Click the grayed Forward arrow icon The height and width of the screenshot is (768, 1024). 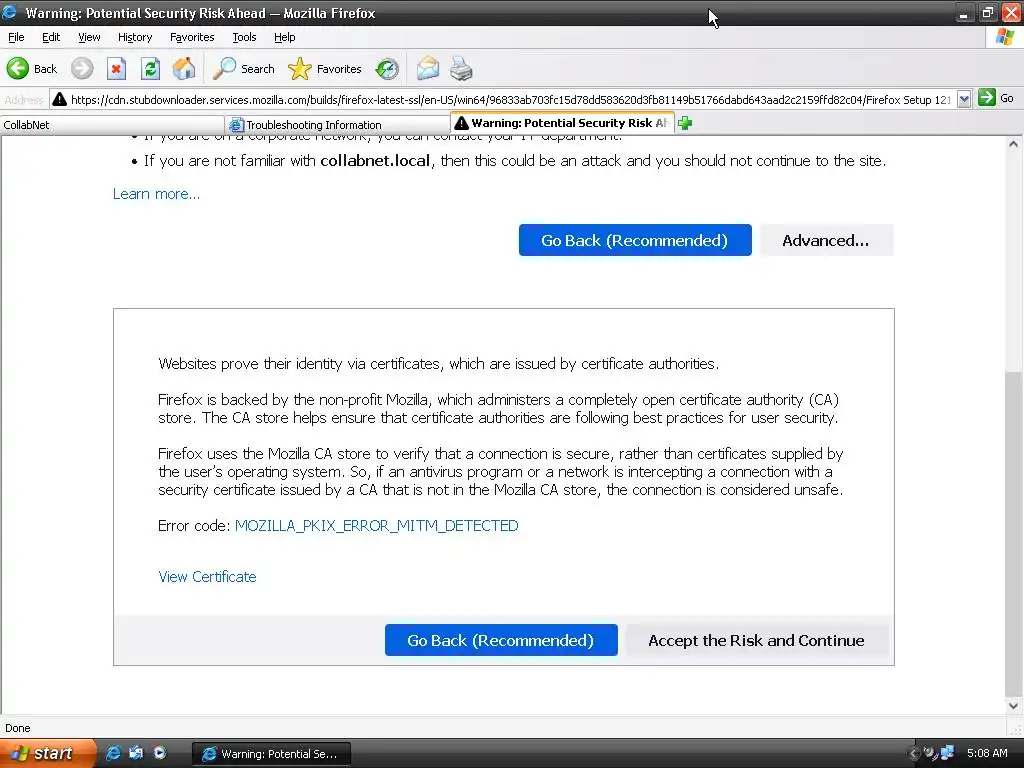[x=82, y=69]
